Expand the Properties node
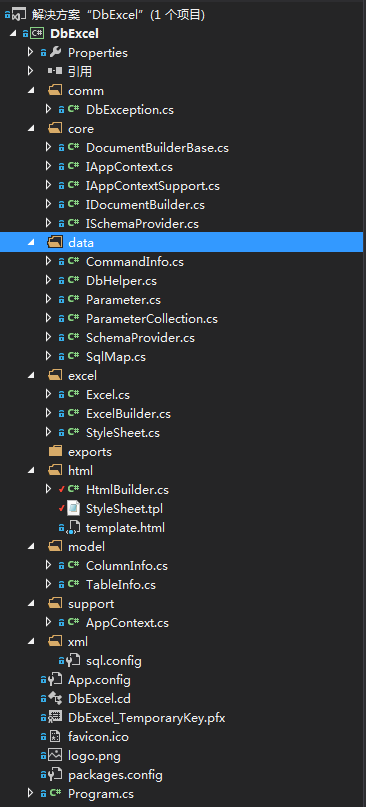Image resolution: width=366 pixels, height=807 pixels. click(x=30, y=52)
